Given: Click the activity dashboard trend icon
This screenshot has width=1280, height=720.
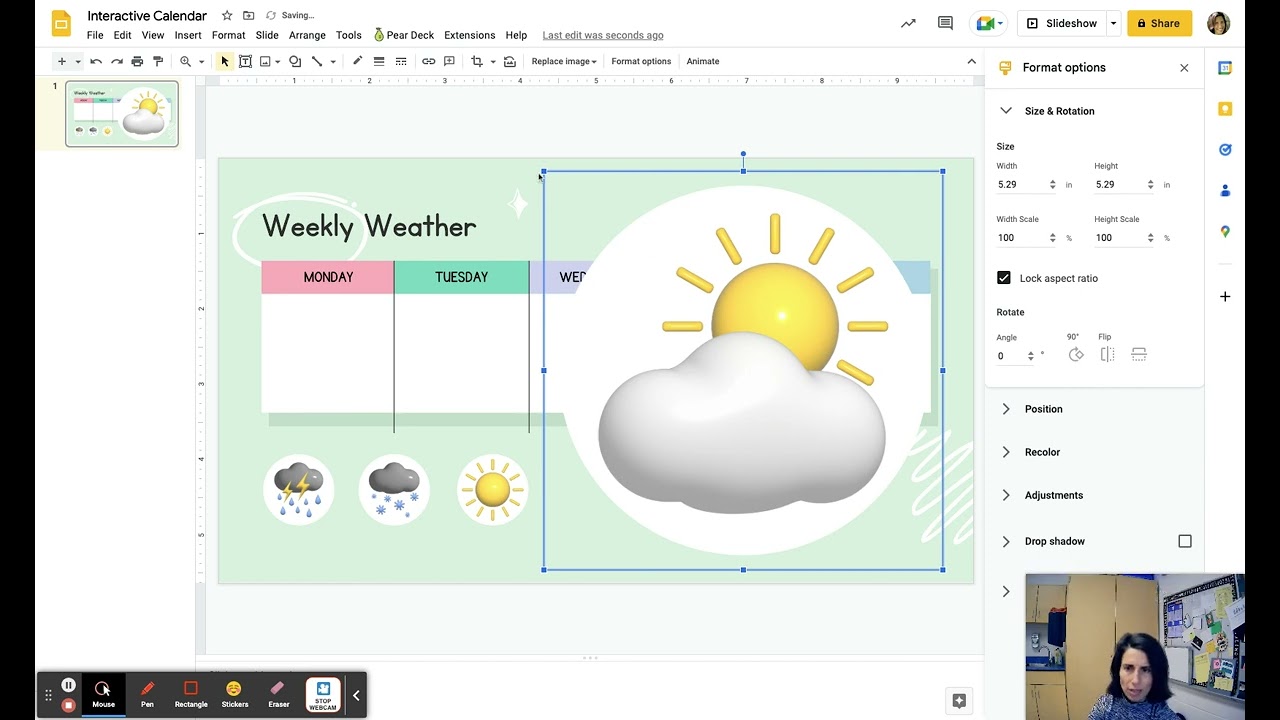Looking at the screenshot, I should click(x=908, y=23).
